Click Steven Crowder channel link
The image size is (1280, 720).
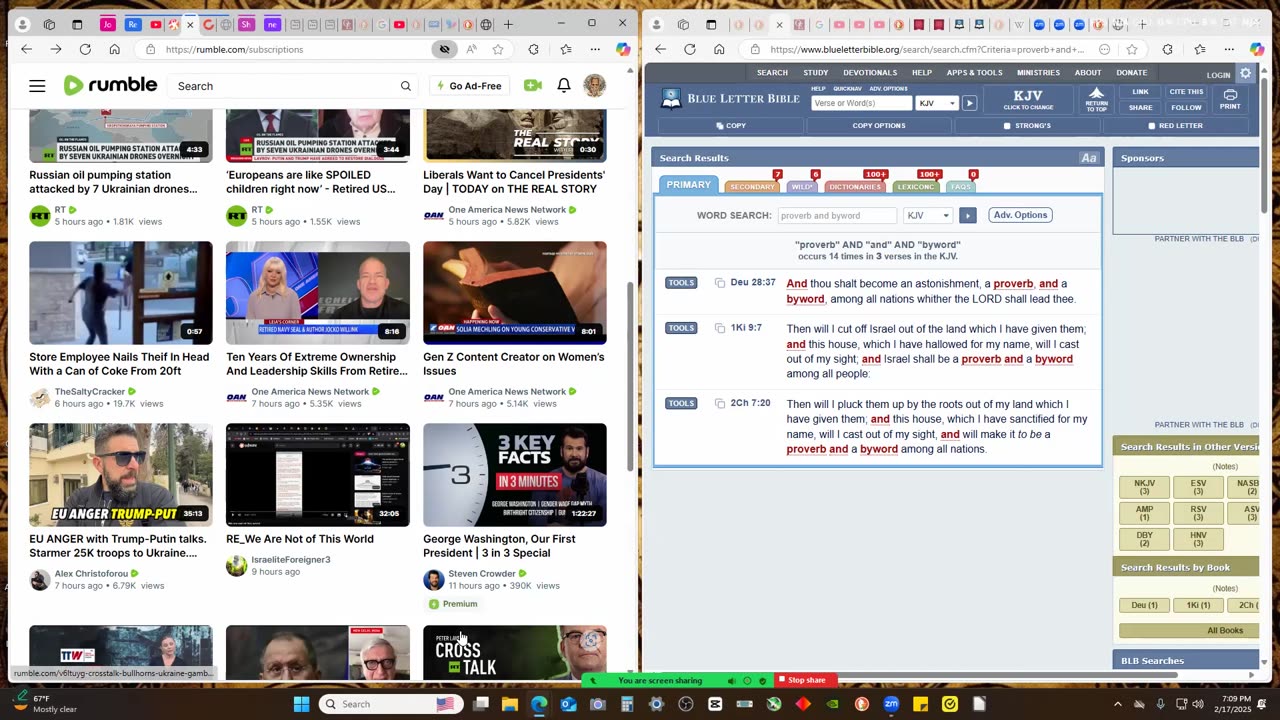482,574
